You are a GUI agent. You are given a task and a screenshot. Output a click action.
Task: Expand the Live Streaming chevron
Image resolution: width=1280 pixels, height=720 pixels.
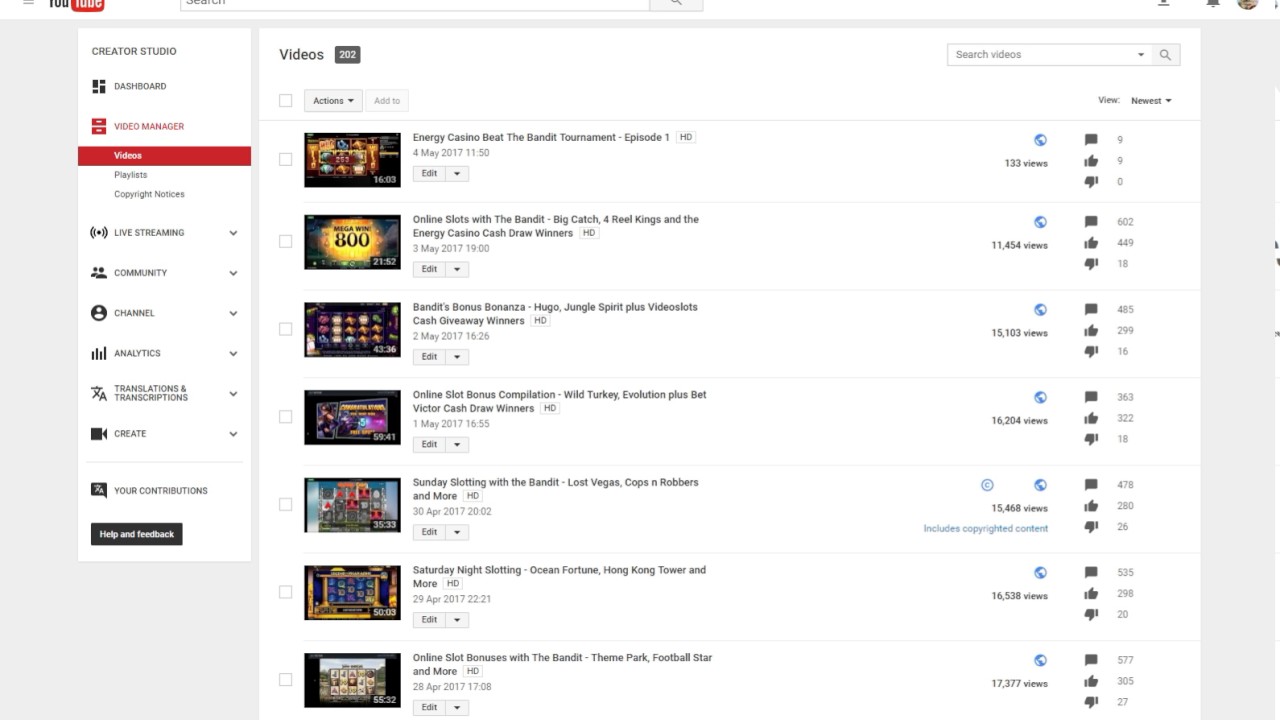[233, 233]
